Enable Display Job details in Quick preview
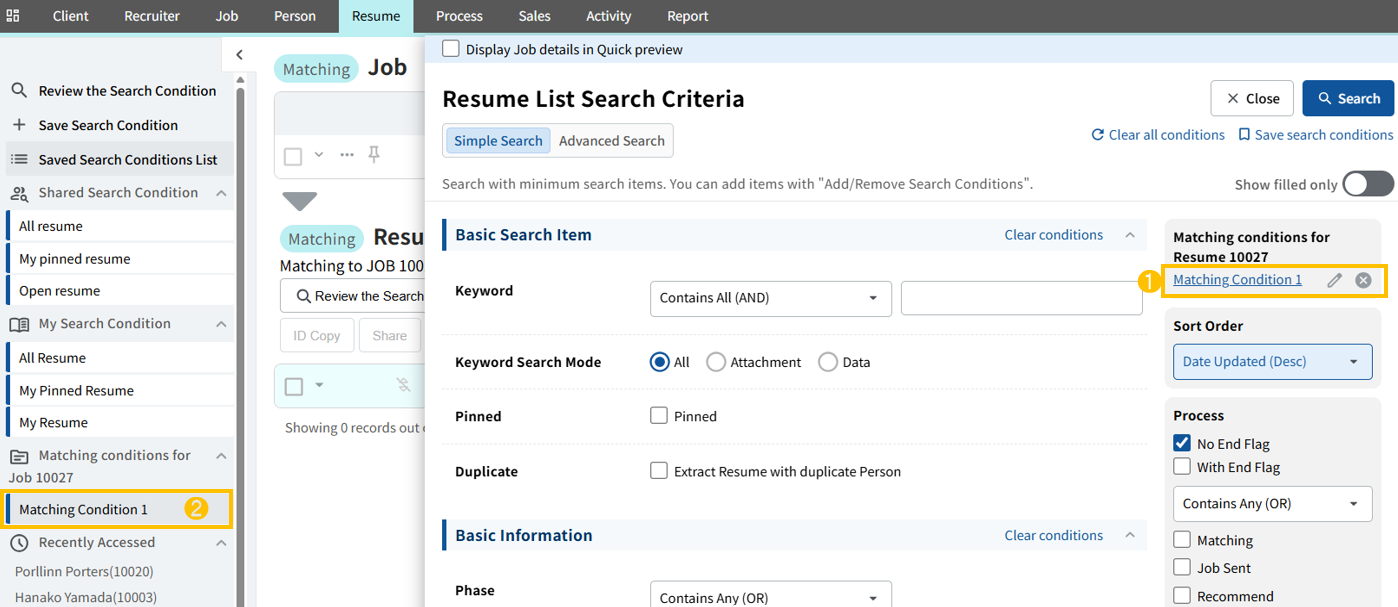Screen dimensions: 1398x607 (x=451, y=49)
